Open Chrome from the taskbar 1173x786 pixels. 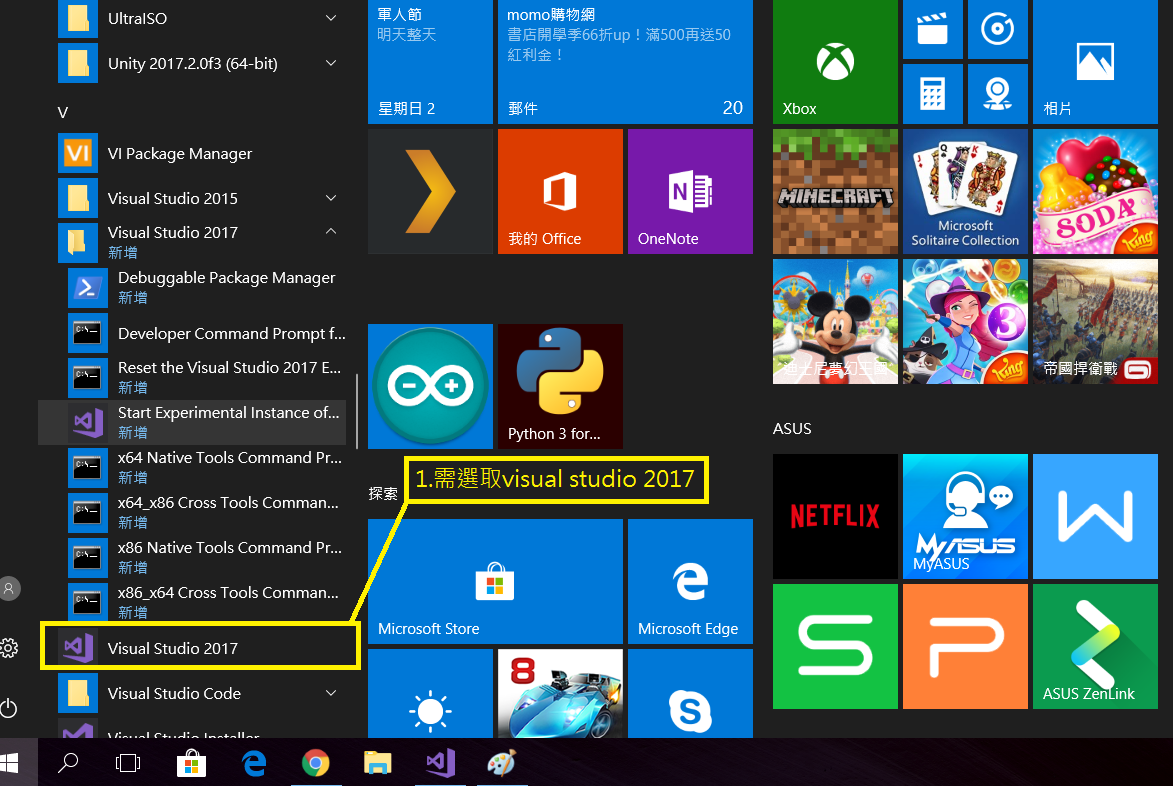315,764
